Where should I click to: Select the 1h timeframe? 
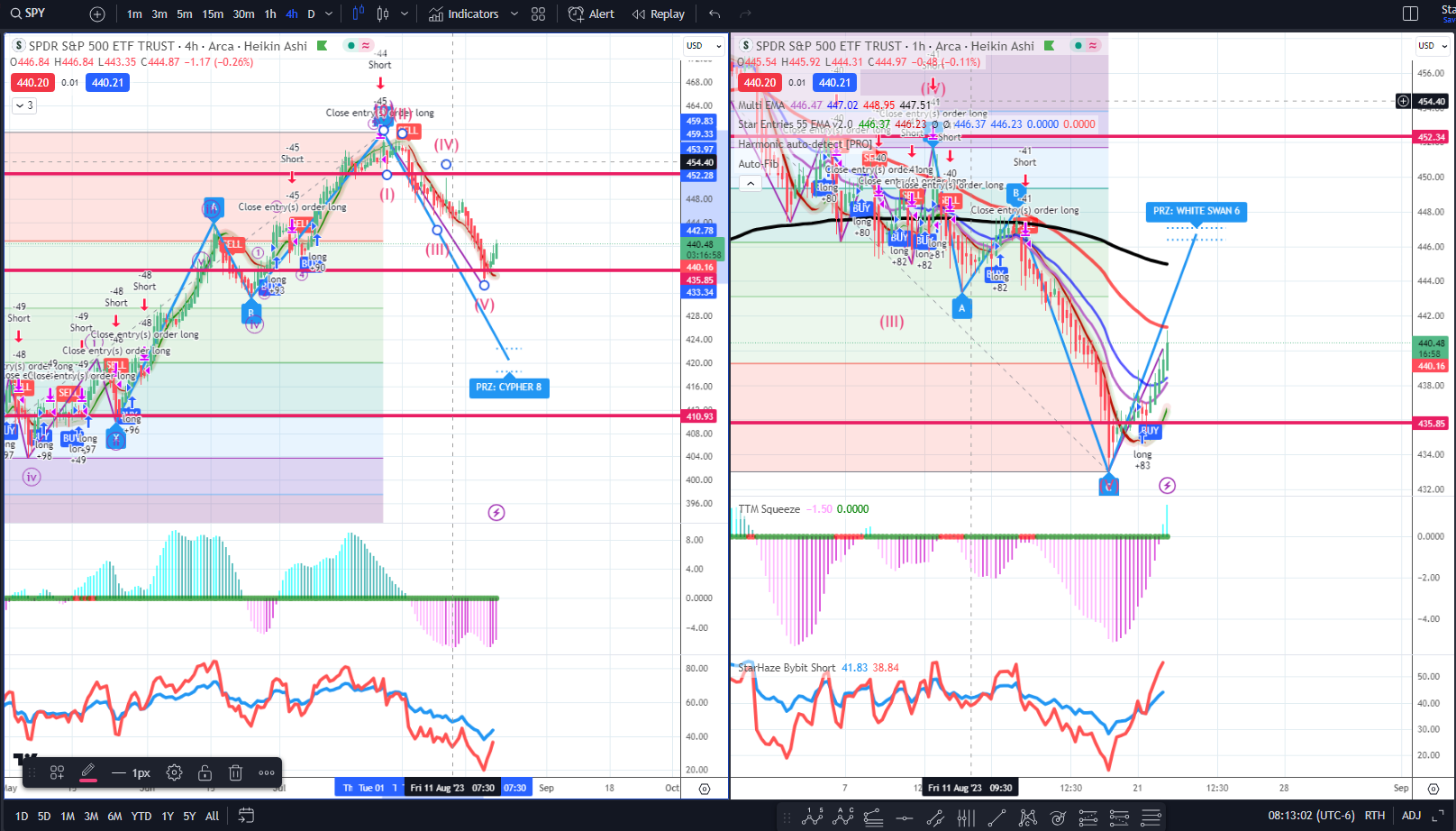270,14
